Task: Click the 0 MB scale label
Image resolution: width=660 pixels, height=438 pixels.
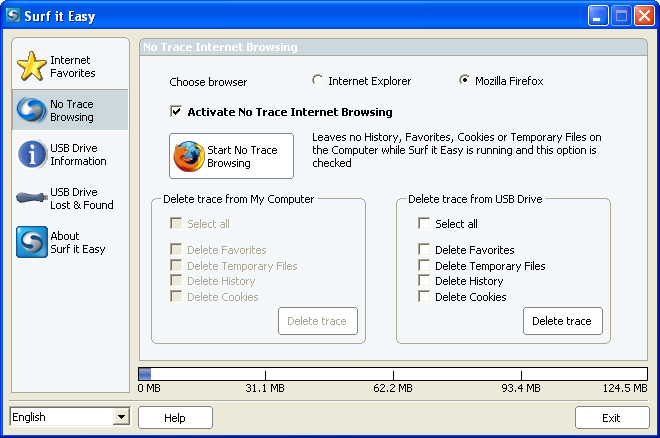Action: click(x=149, y=388)
